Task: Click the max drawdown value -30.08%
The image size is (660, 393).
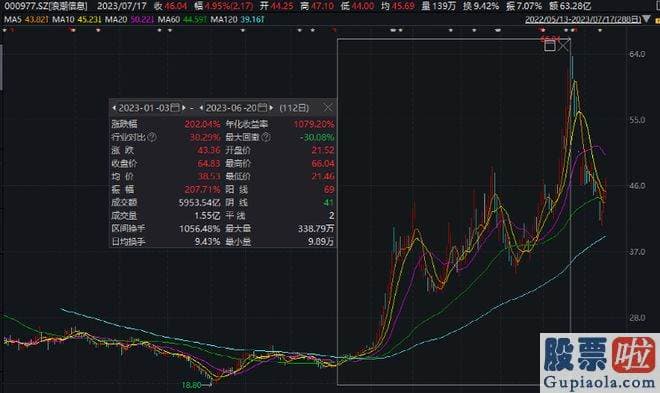Action: click(317, 137)
